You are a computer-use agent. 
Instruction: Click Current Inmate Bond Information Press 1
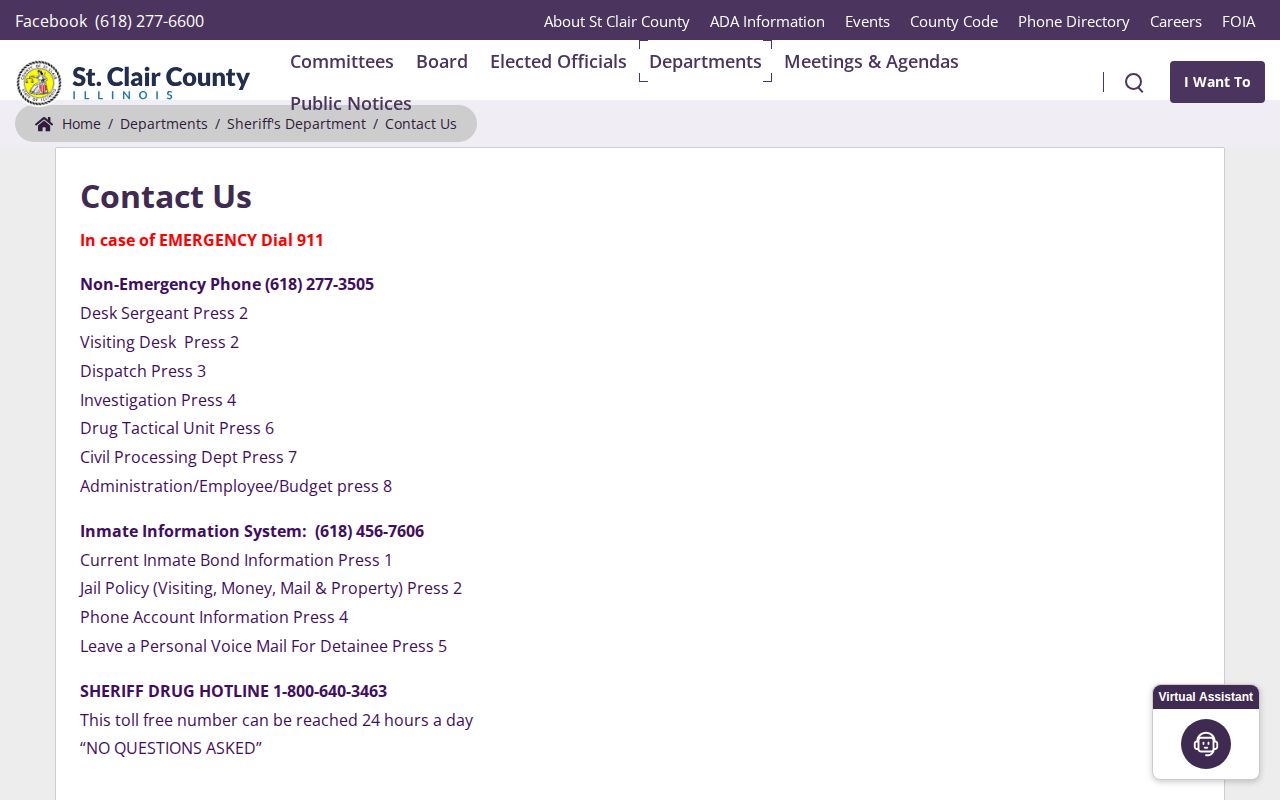236,560
